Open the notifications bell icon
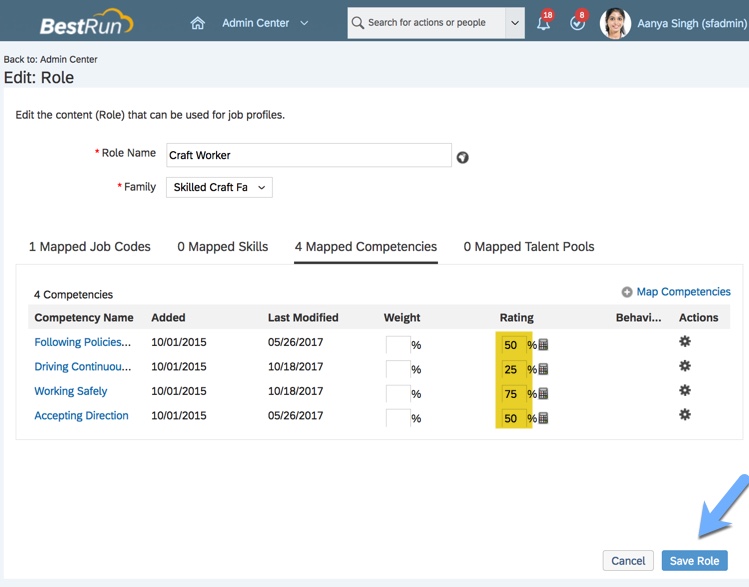This screenshot has width=749, height=587. [x=543, y=23]
